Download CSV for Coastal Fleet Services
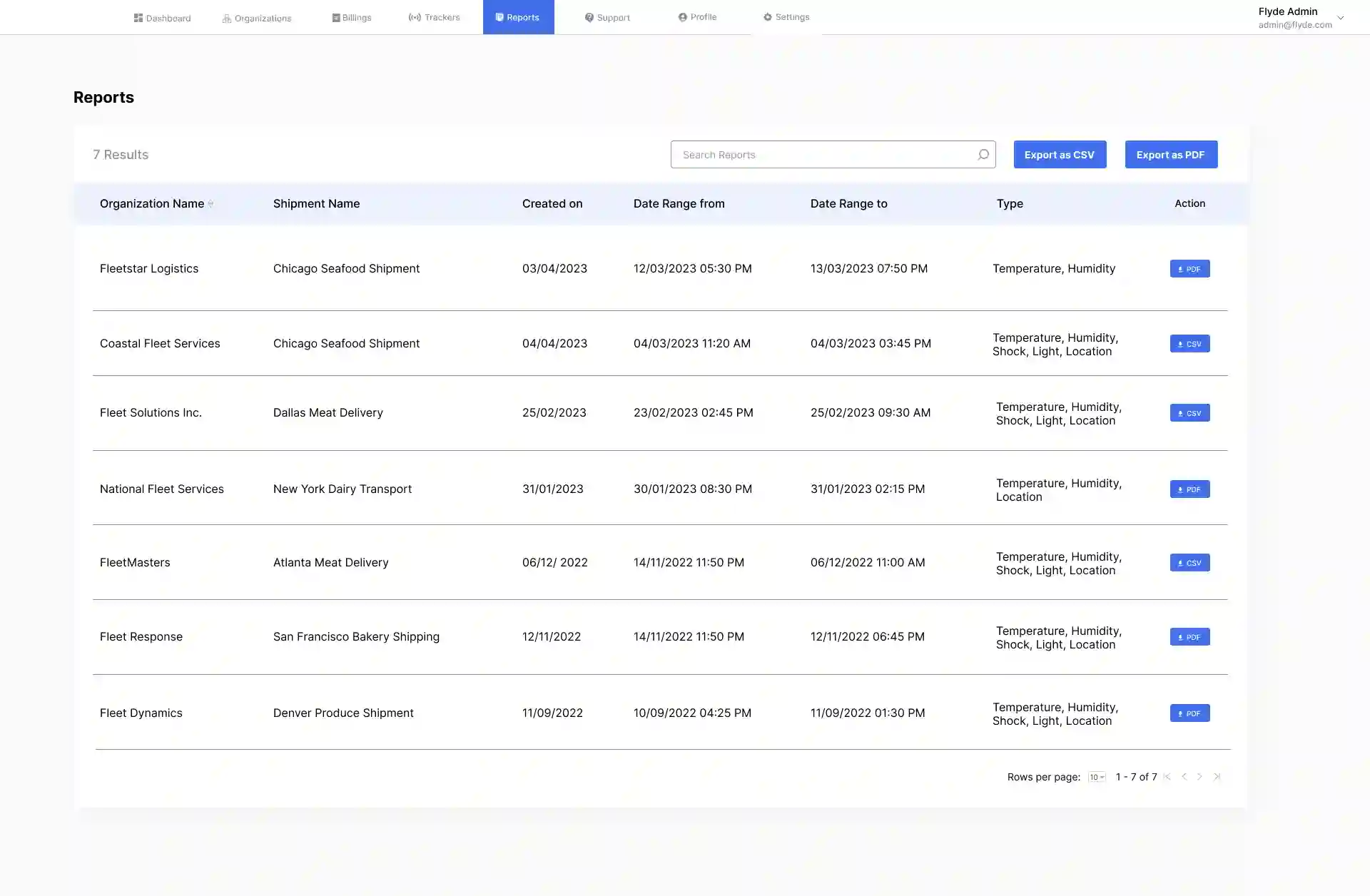Viewport: 1370px width, 896px height. [x=1189, y=344]
